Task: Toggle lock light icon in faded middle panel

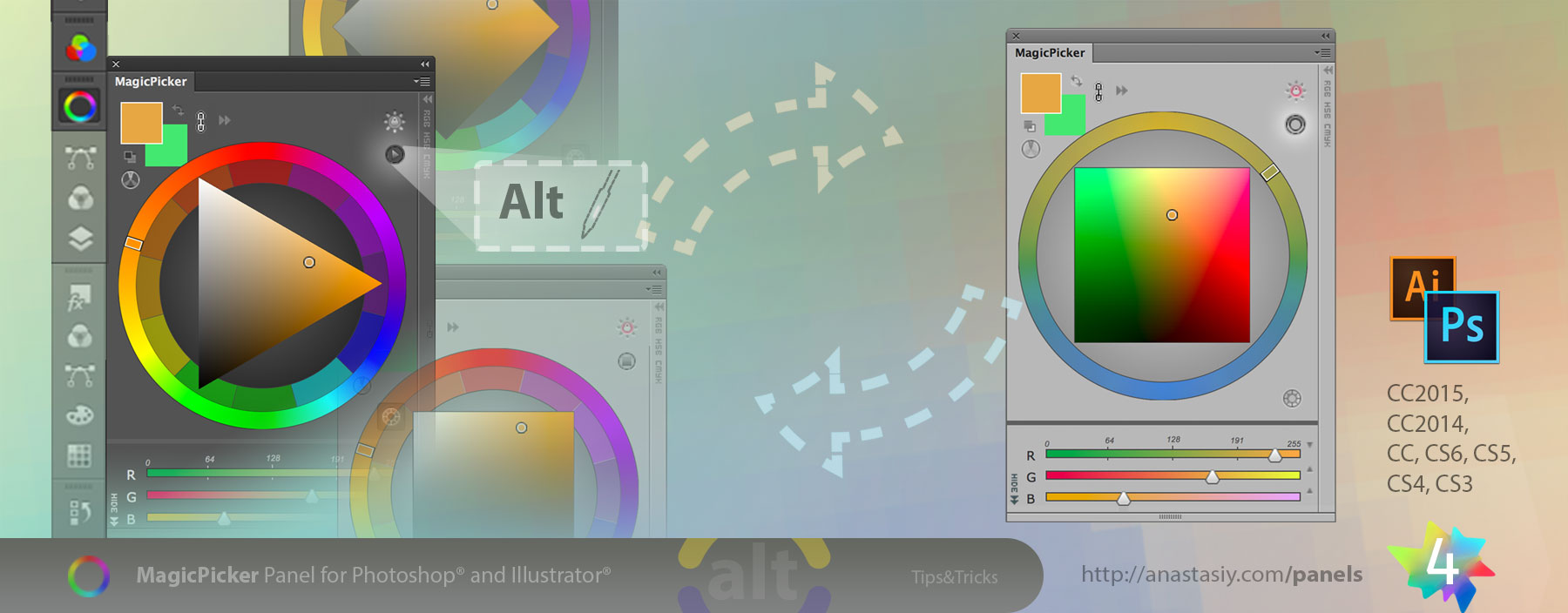Action: [x=627, y=327]
